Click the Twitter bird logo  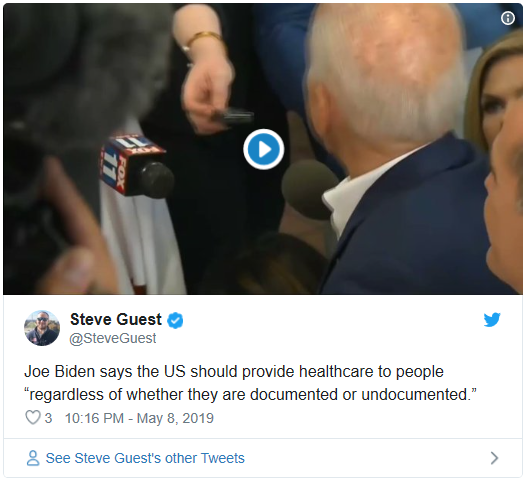pyautogui.click(x=492, y=319)
